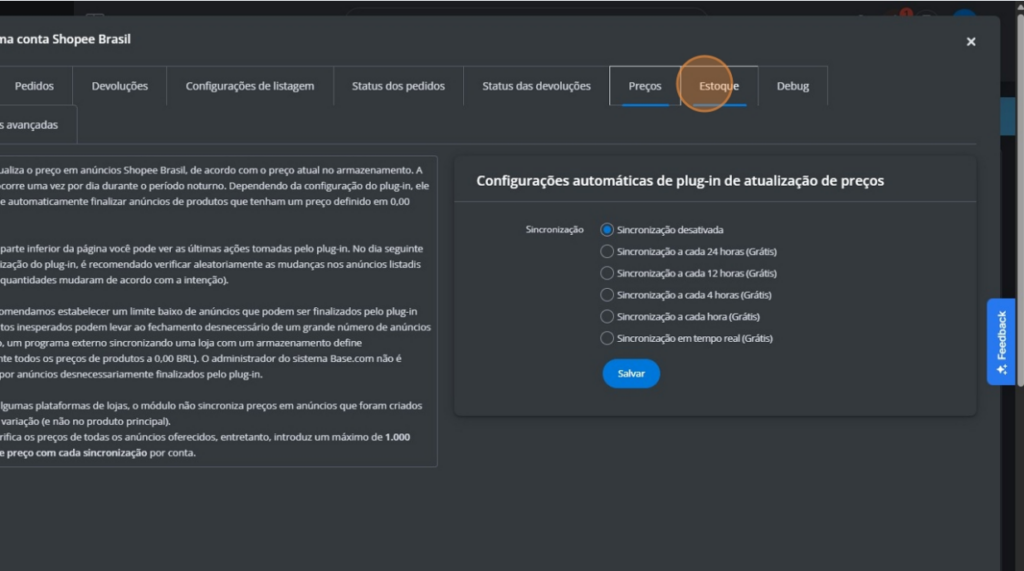1024x571 pixels.
Task: Click the Salvar button
Action: (x=631, y=373)
